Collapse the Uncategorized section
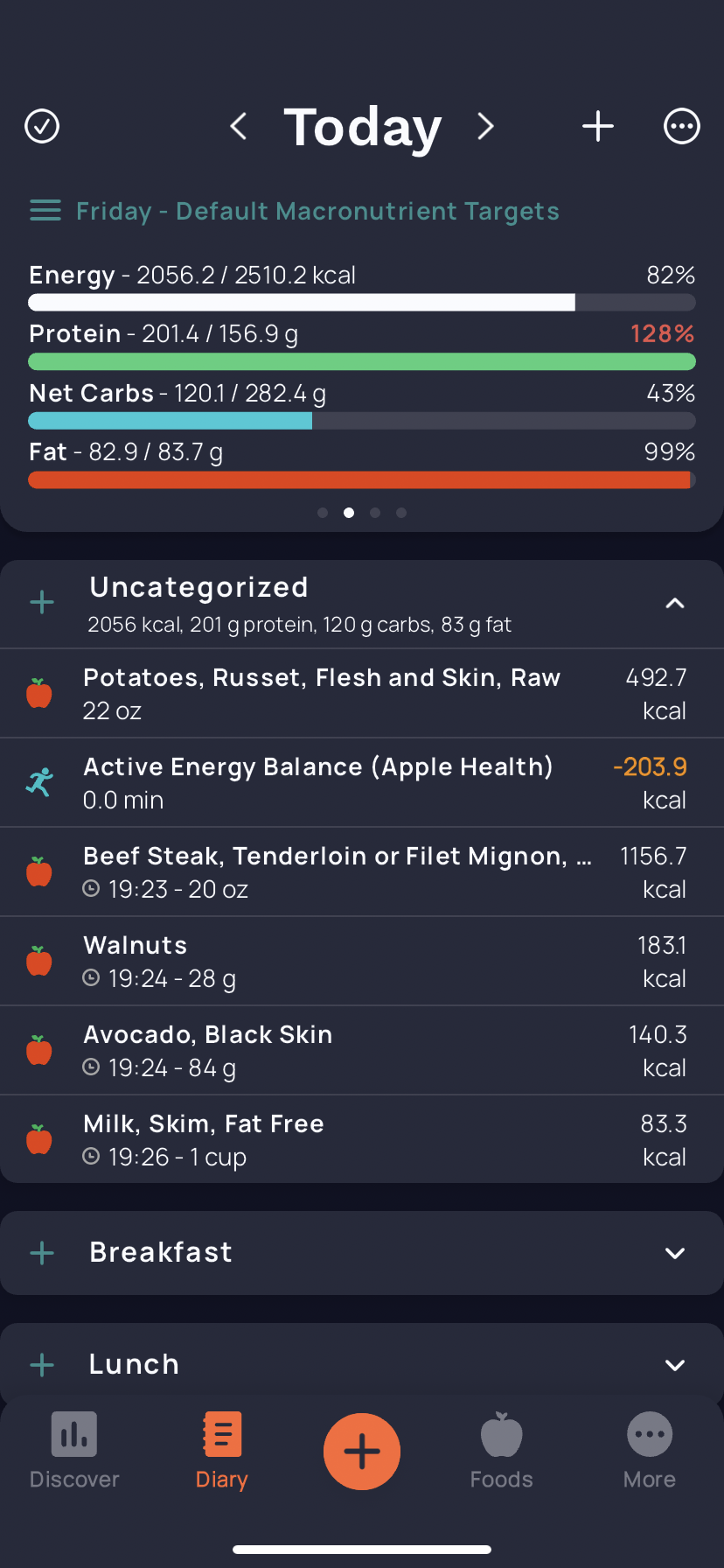The width and height of the screenshot is (724, 1568). [675, 603]
